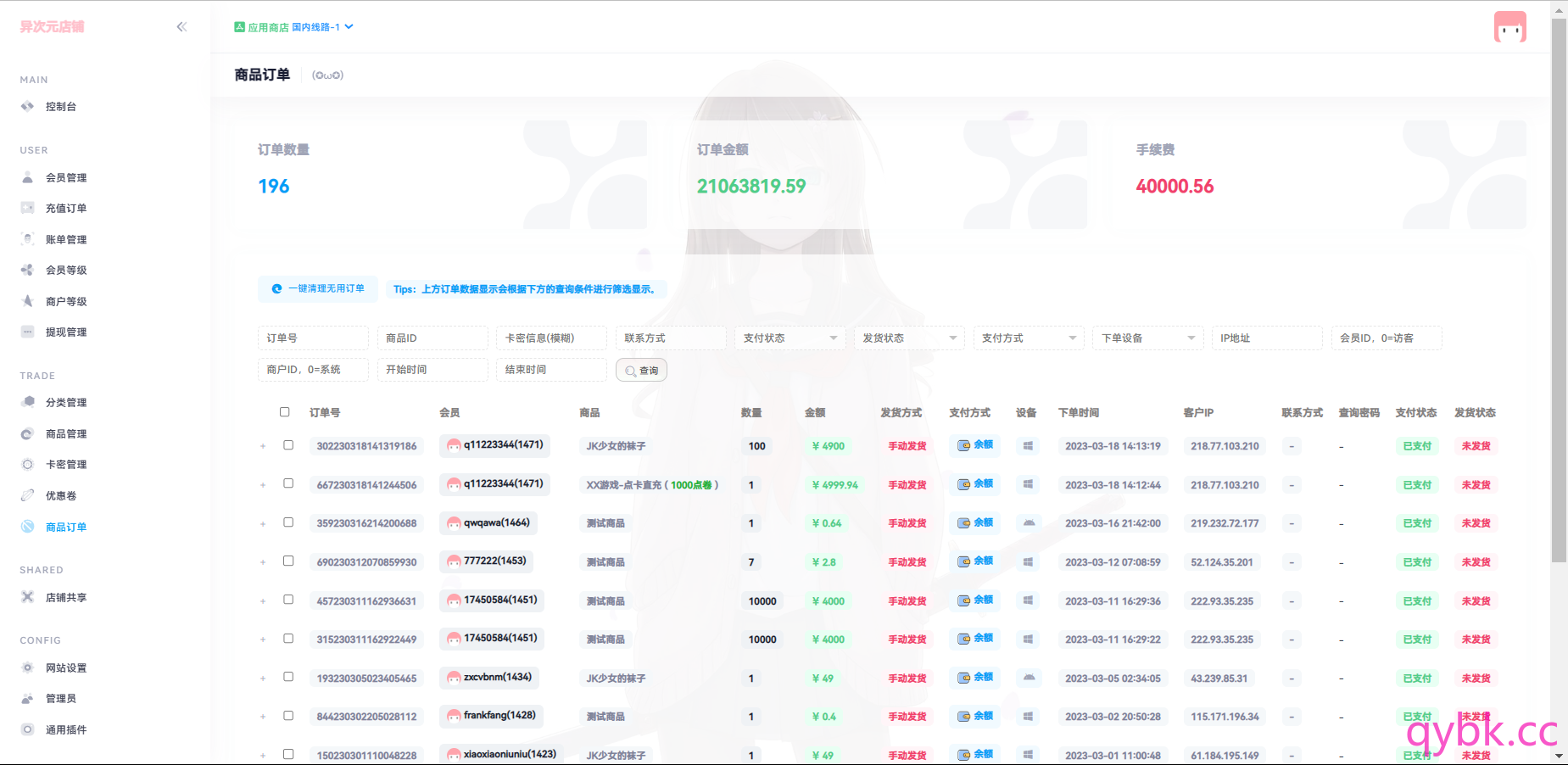Open 充值订单 from the sidebar menu
Viewport: 1568px width, 765px height.
(66, 209)
